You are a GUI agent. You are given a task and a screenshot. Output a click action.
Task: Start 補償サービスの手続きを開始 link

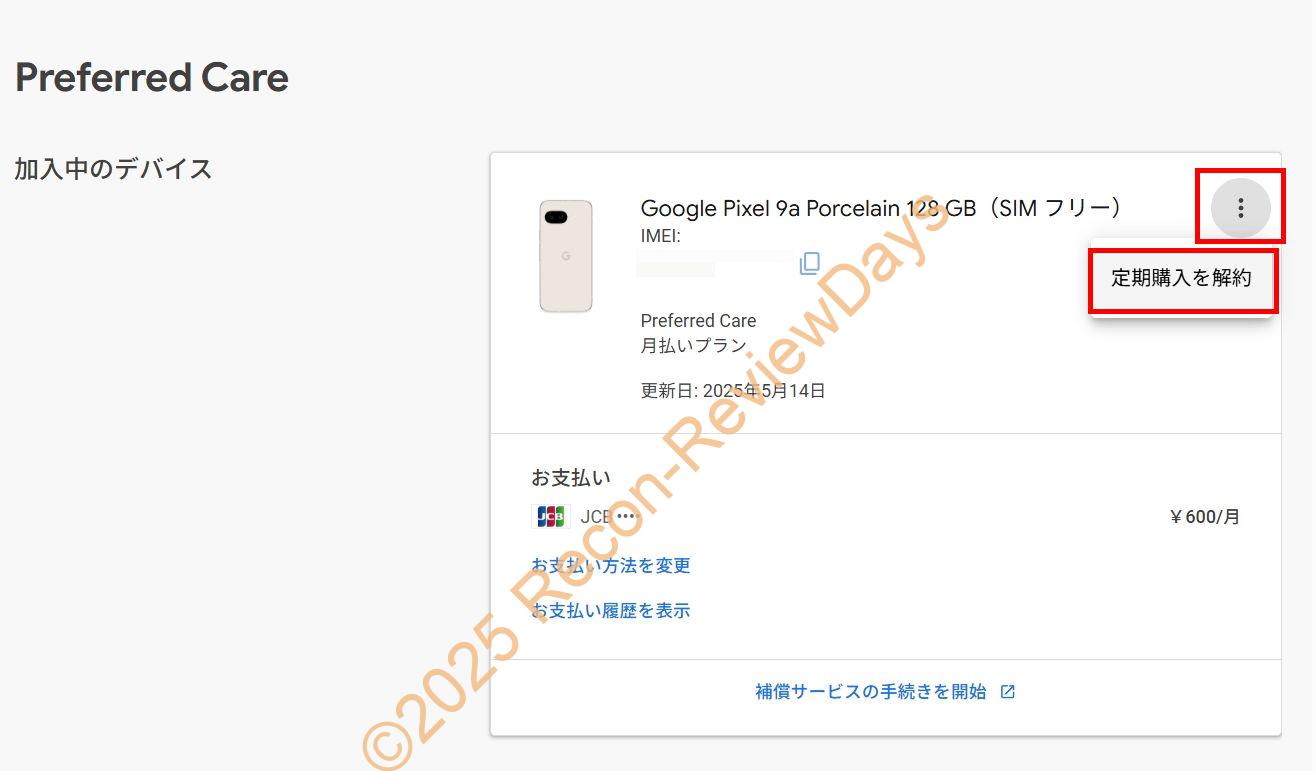pos(871,692)
